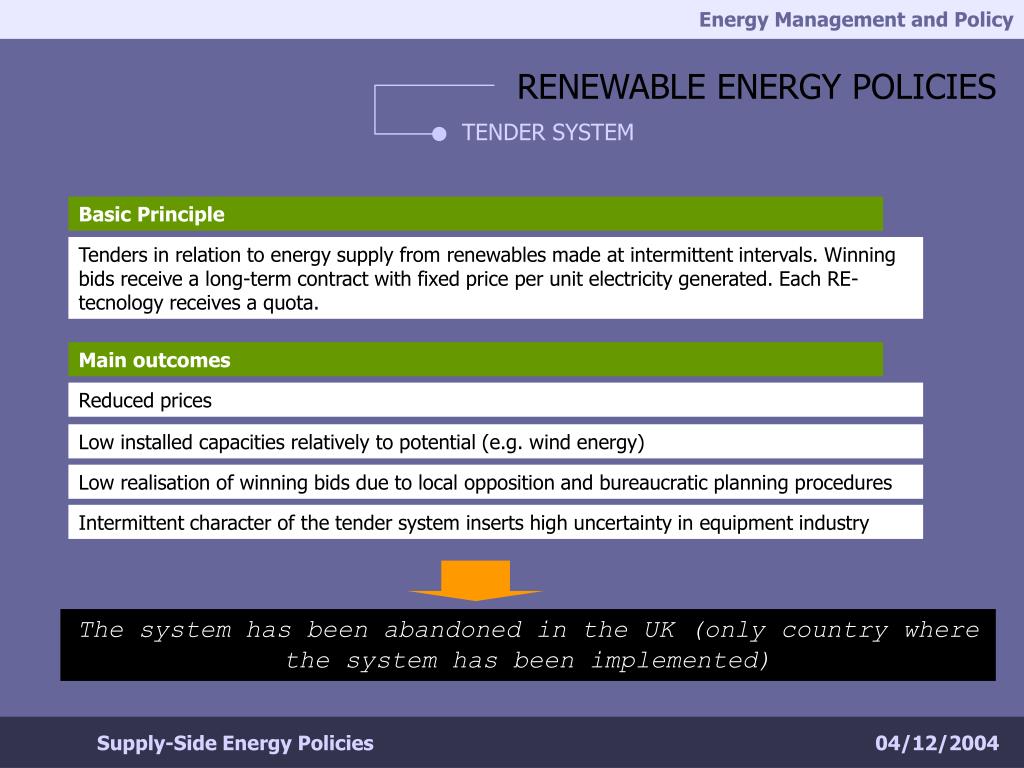Click the bullet dot beside 'TENDER SYSTEM'
The width and height of the screenshot is (1024, 768).
pos(440,134)
